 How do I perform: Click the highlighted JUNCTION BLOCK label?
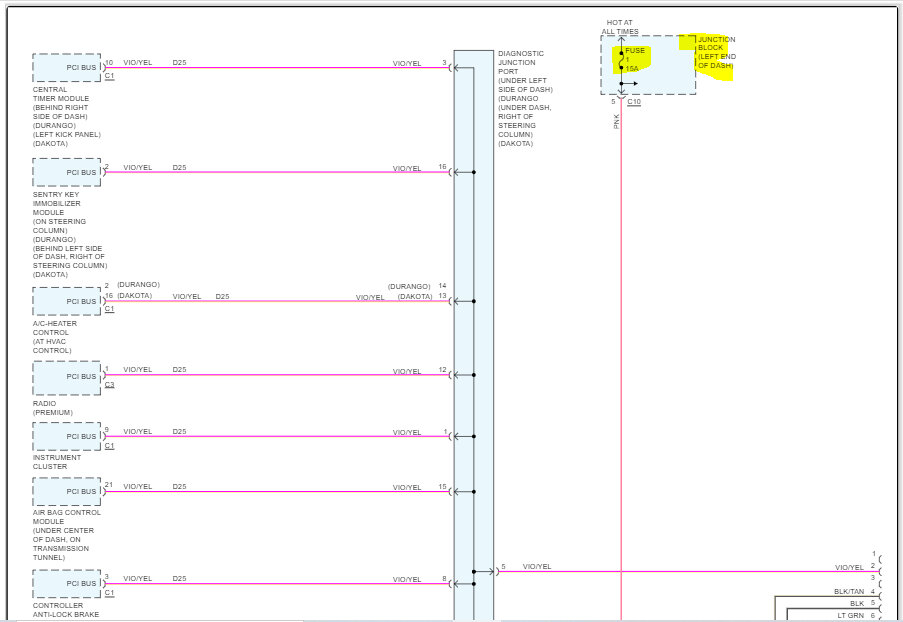click(716, 52)
